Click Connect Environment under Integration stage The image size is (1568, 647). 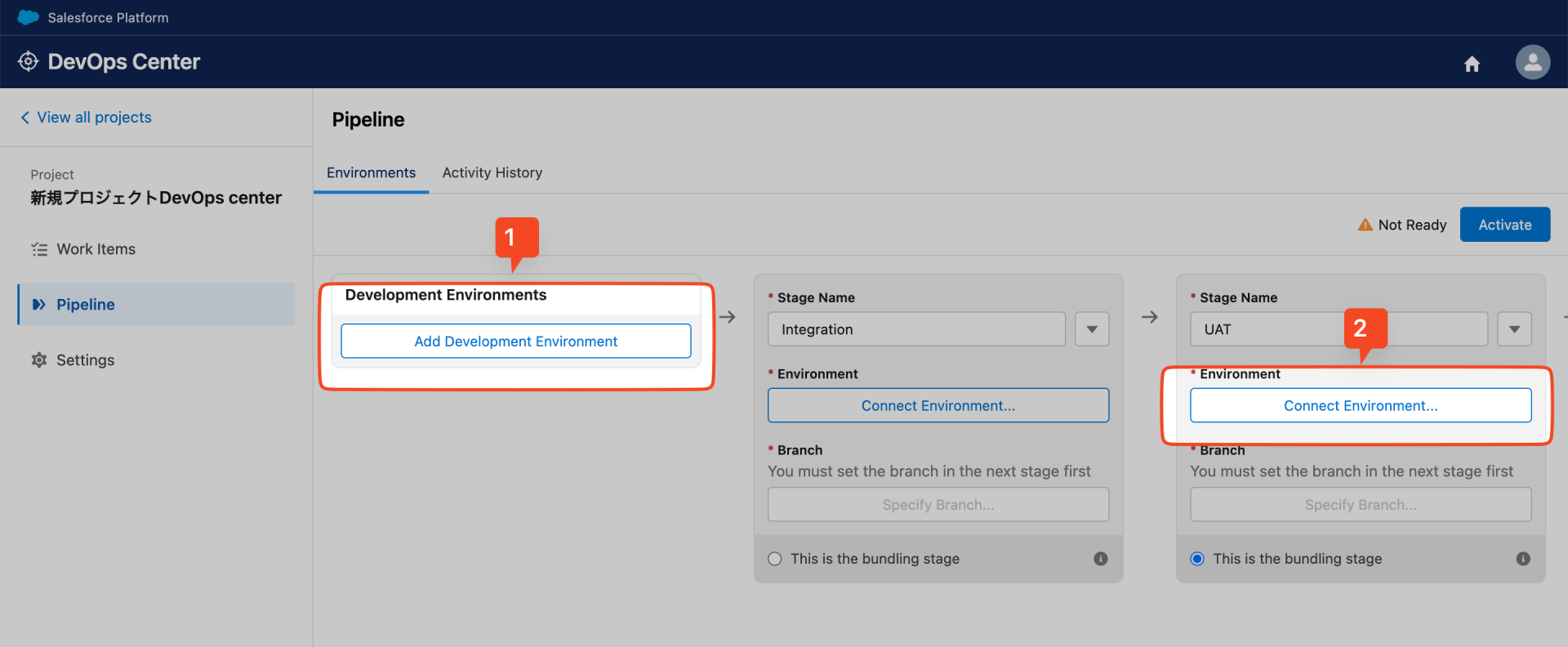pos(938,406)
